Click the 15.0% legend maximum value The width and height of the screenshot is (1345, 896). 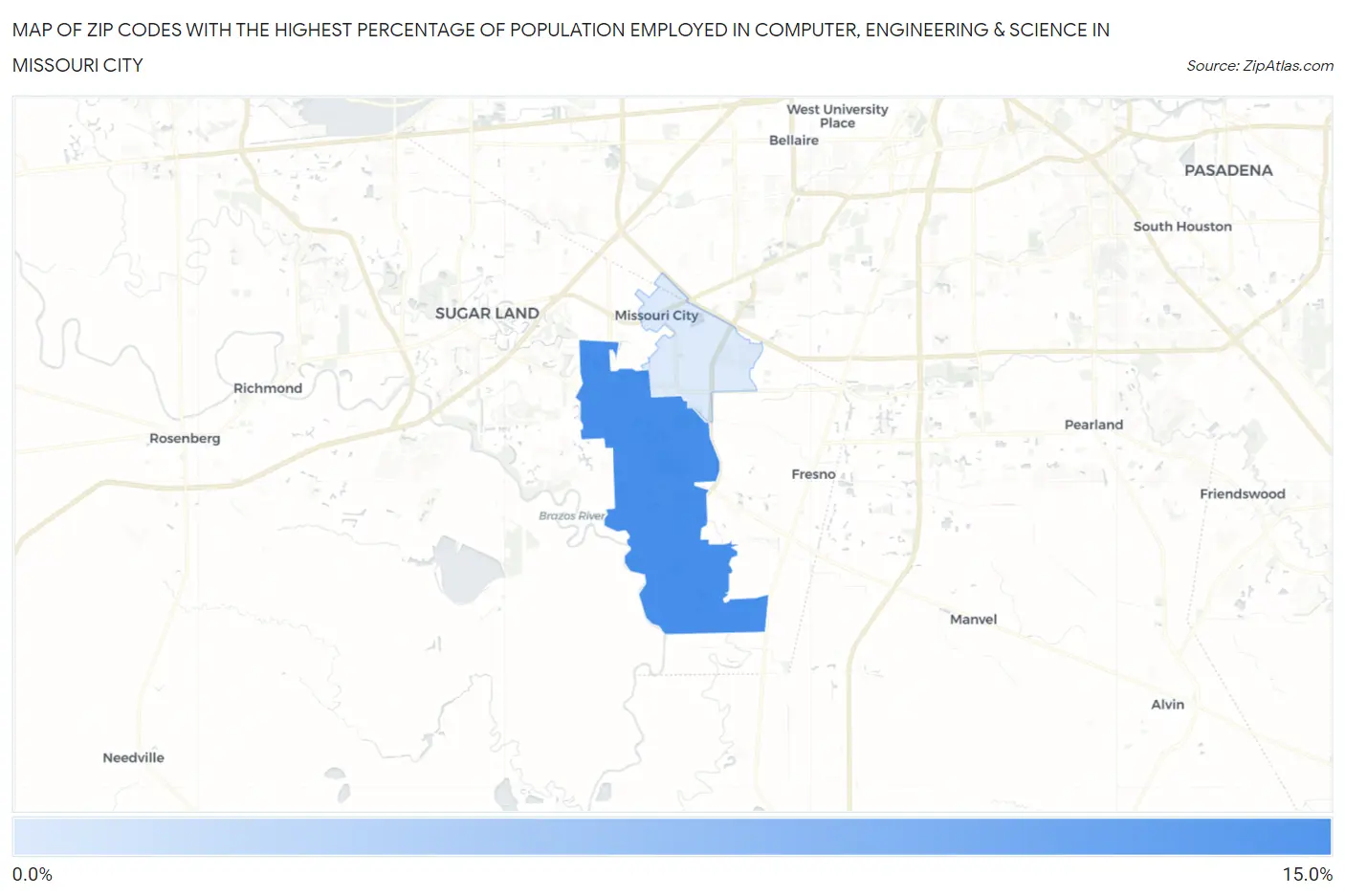tap(1308, 874)
